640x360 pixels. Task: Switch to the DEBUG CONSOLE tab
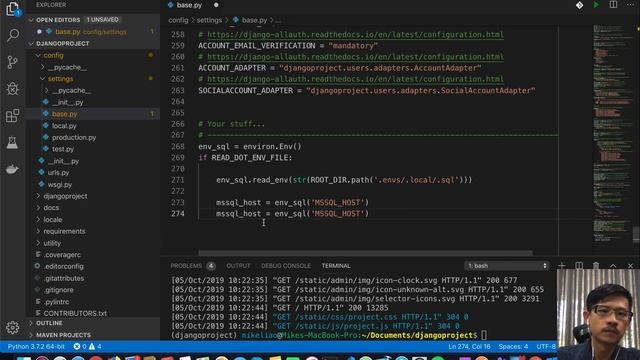(286, 266)
